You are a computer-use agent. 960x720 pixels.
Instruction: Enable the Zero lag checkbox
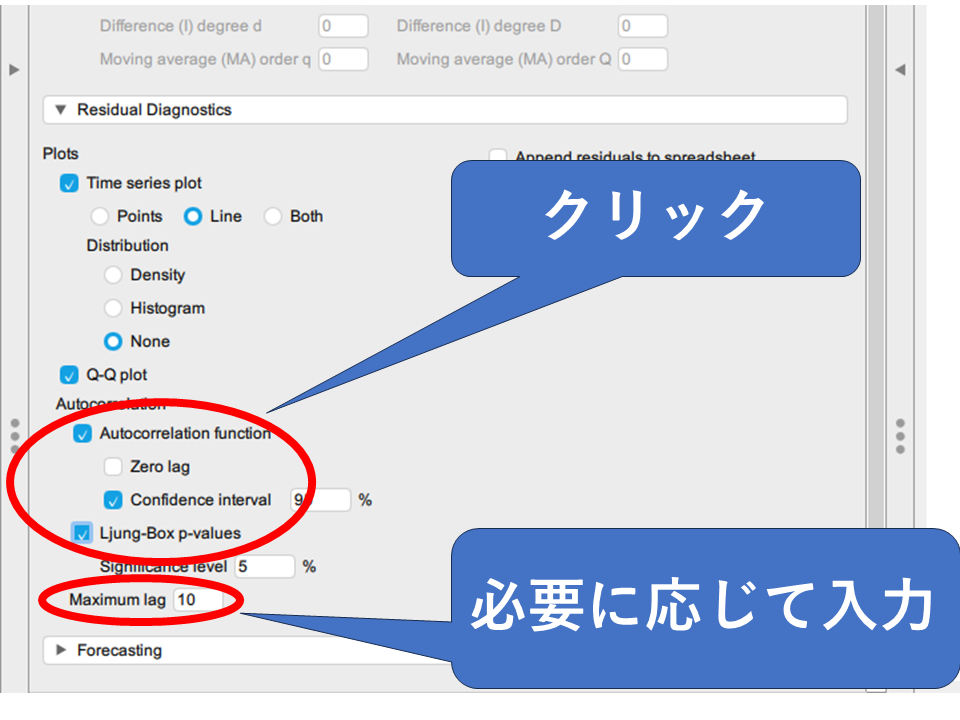click(113, 467)
